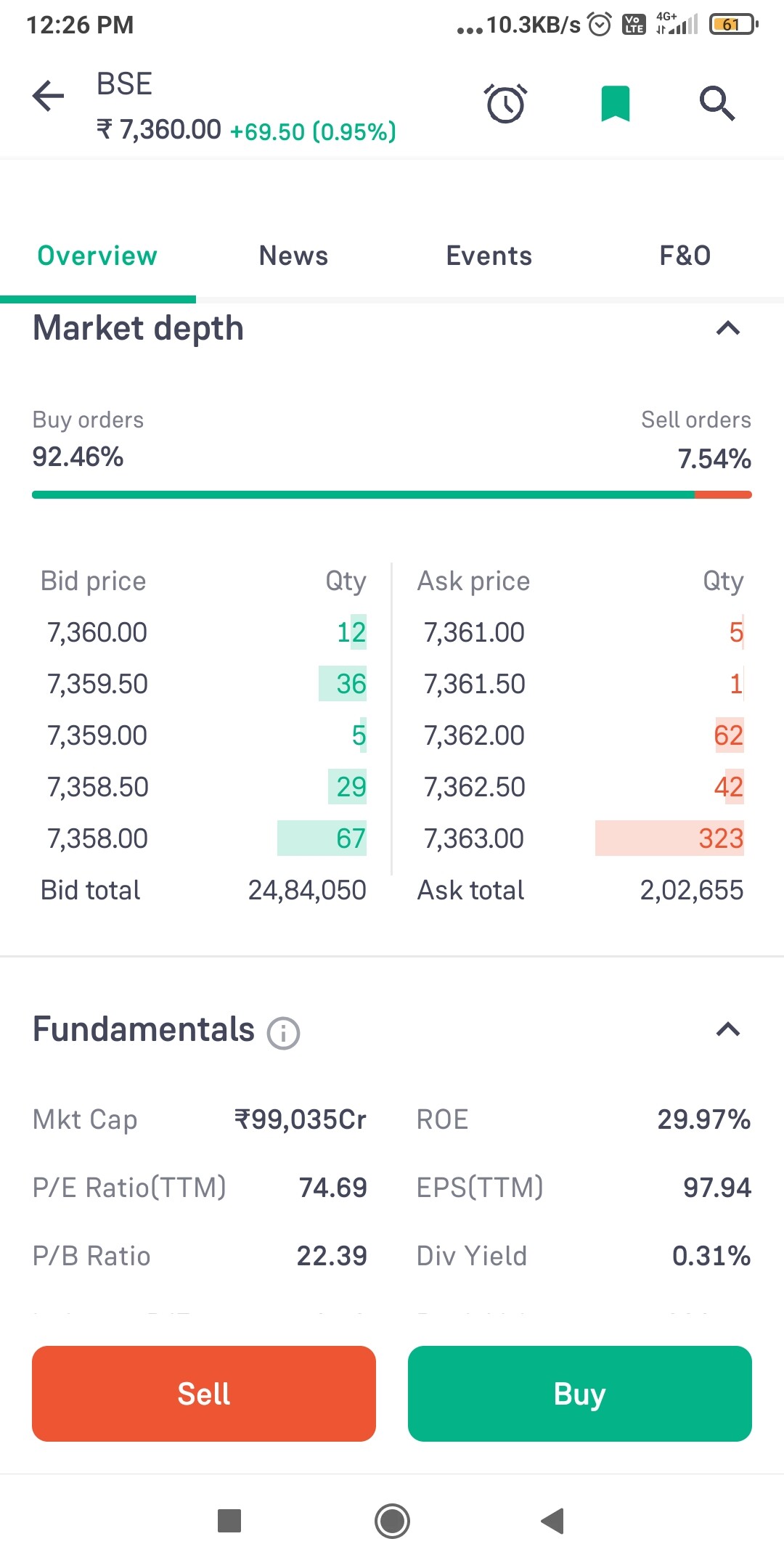Tap the red Sell button
The image size is (784, 1568).
coord(204,1394)
